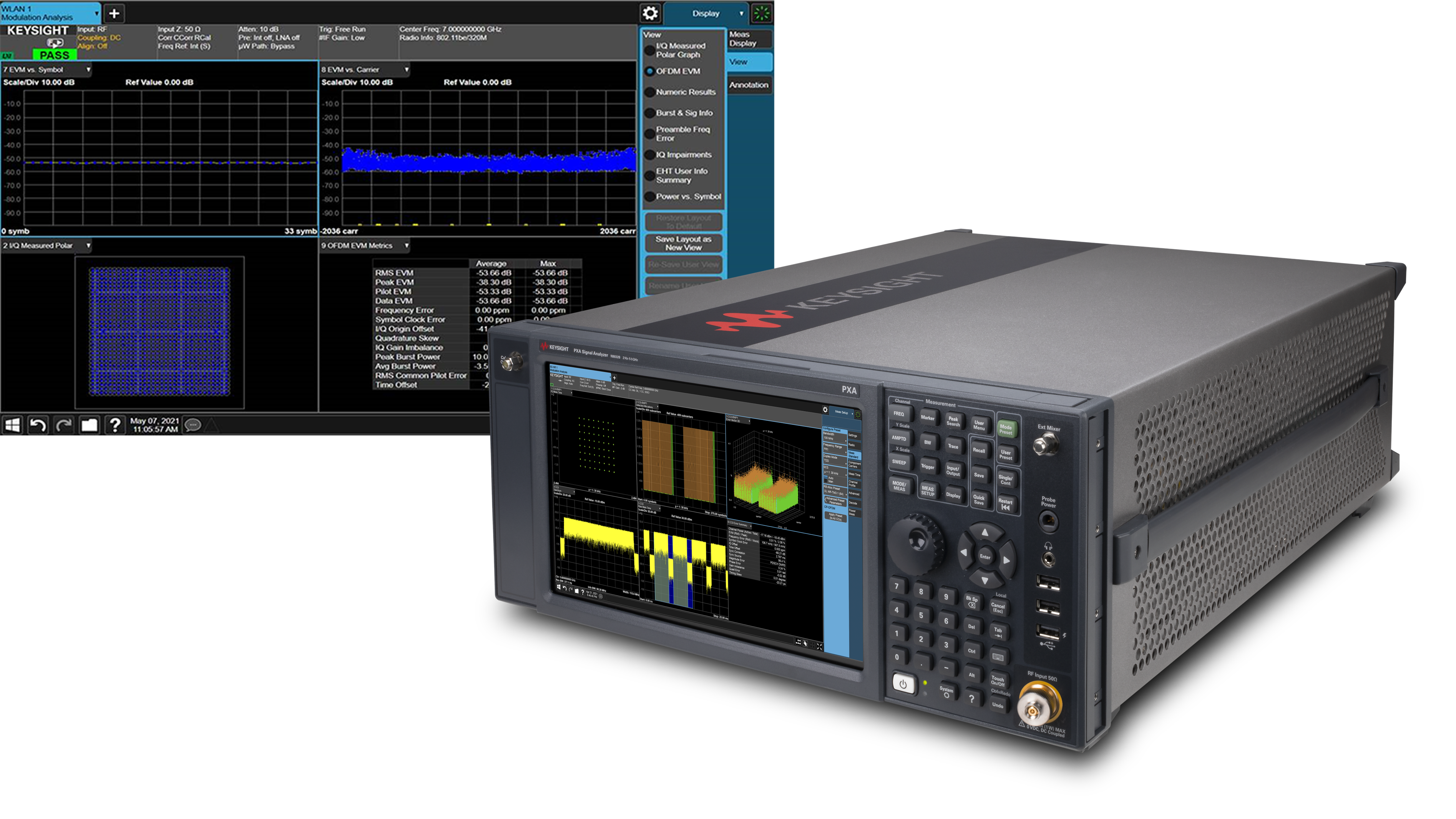Image resolution: width=1456 pixels, height=819 pixels.
Task: Click Save Layout as New View button
Action: tap(683, 244)
